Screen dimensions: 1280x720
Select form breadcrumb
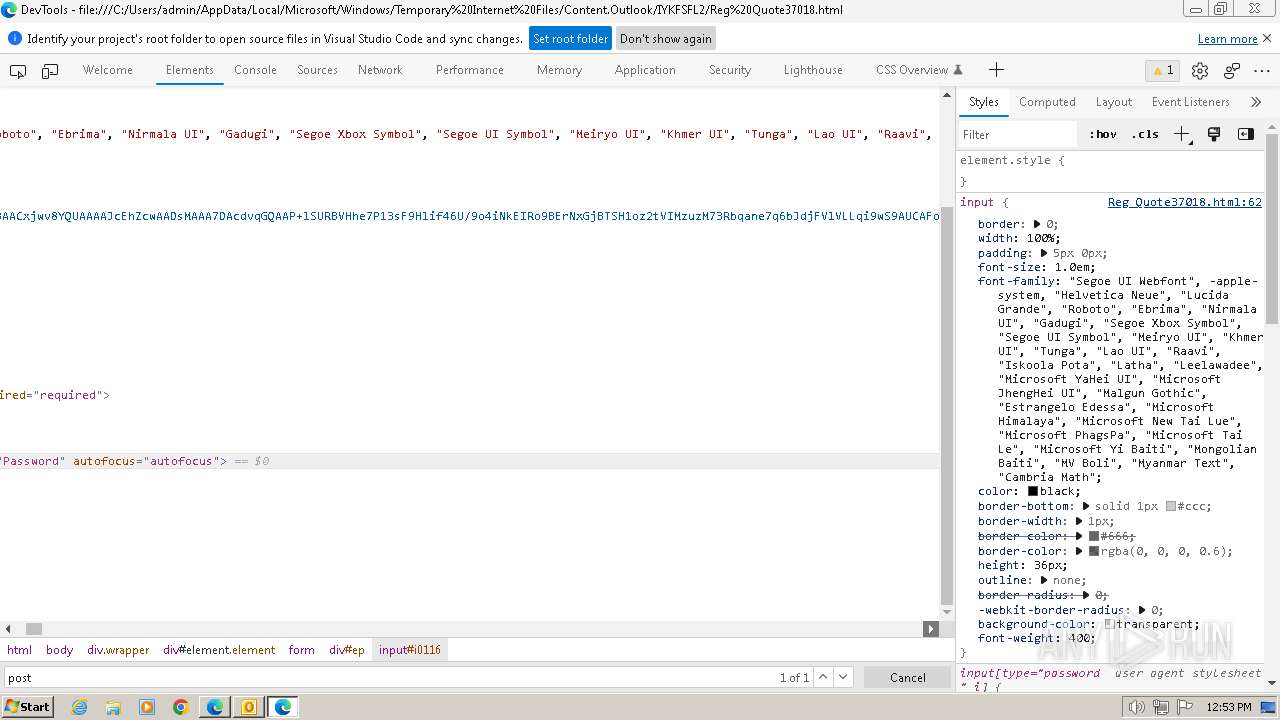click(302, 650)
